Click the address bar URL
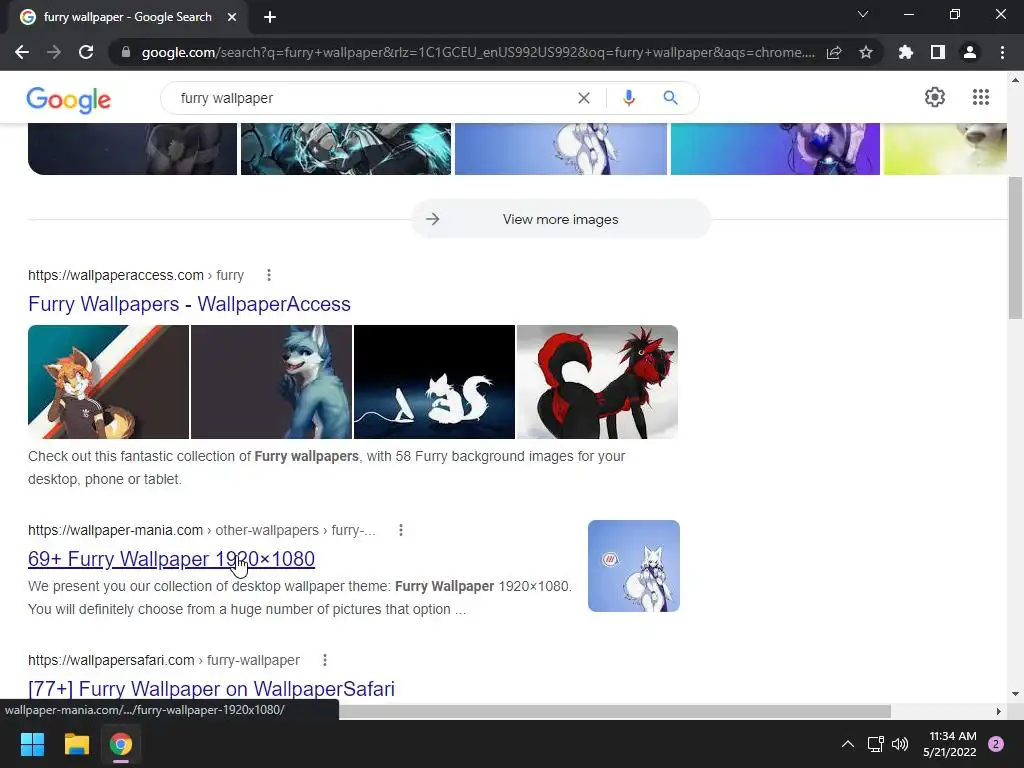Image resolution: width=1024 pixels, height=768 pixels. click(x=478, y=52)
